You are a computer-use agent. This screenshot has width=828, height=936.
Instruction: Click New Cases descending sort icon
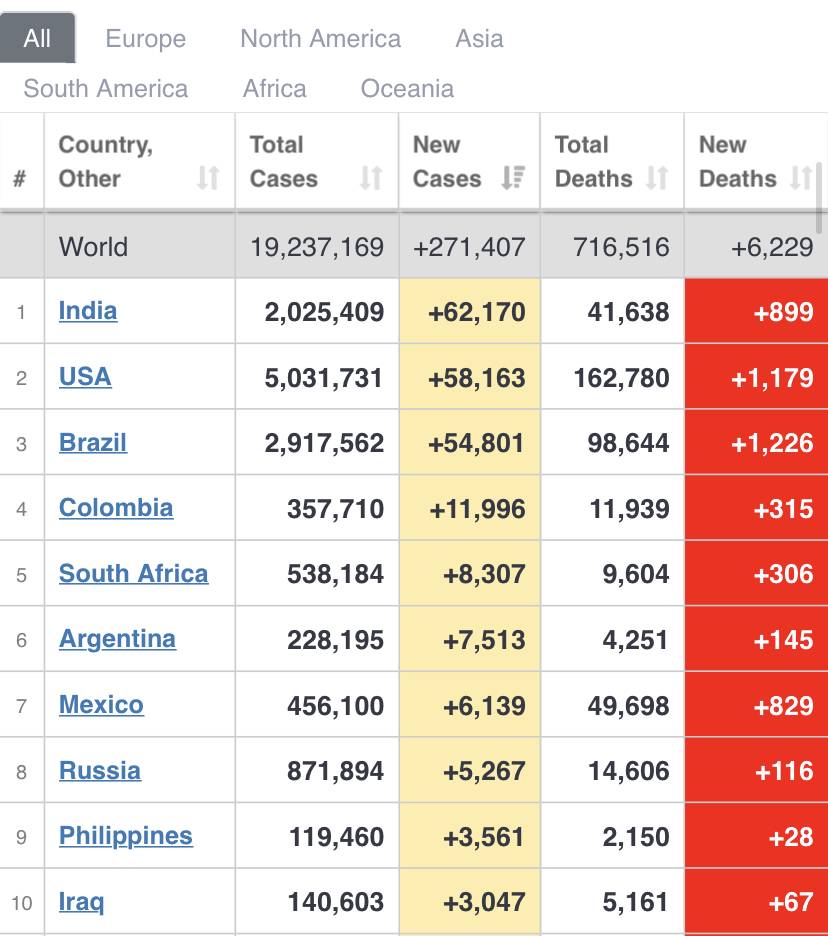[513, 178]
